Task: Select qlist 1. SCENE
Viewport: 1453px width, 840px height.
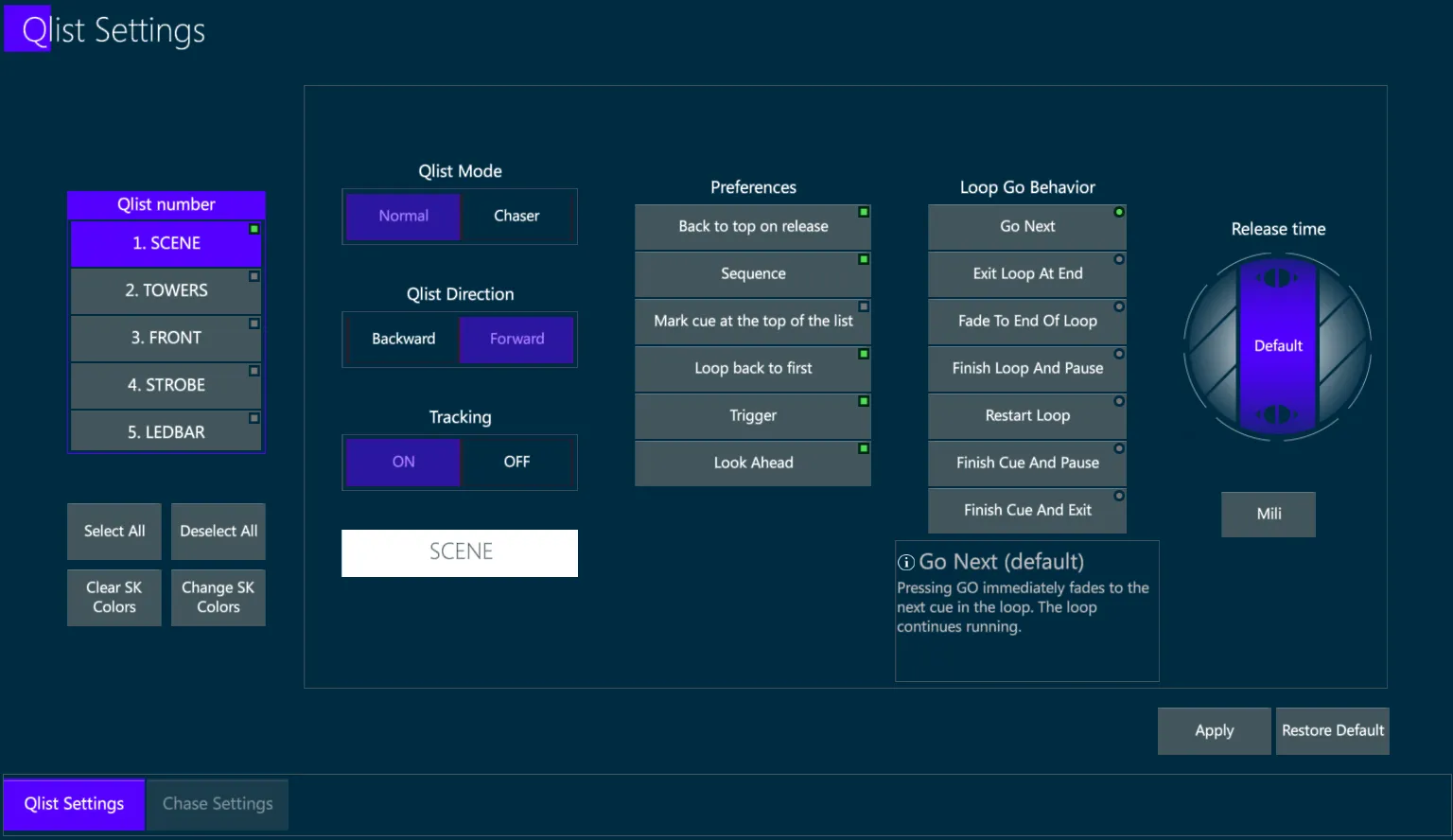Action: point(166,243)
